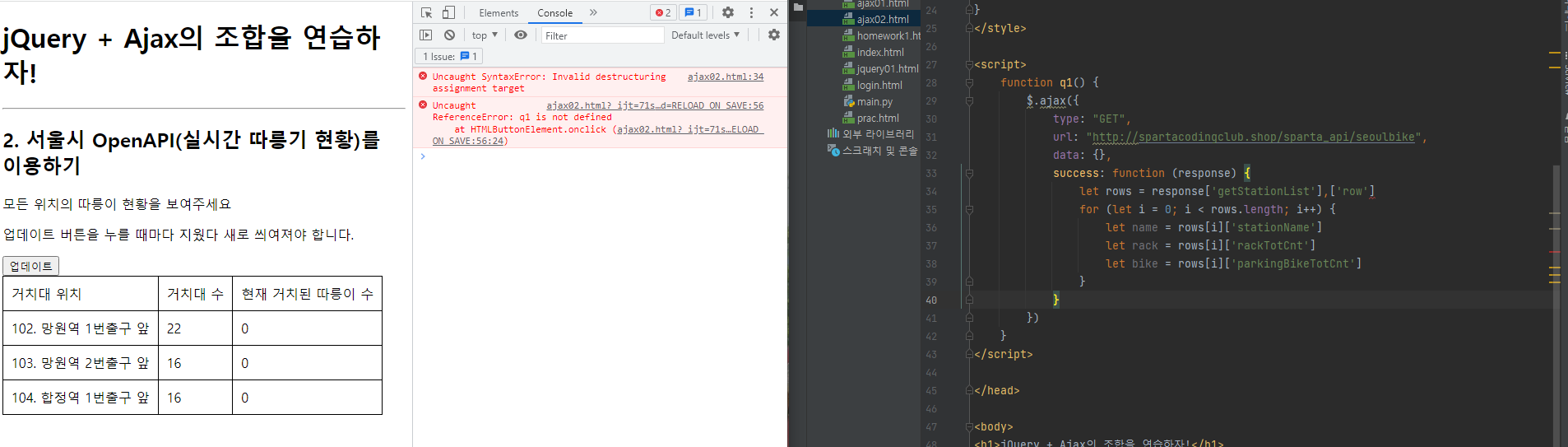Click the first console error icon
This screenshot has height=447, width=1568.
423,76
